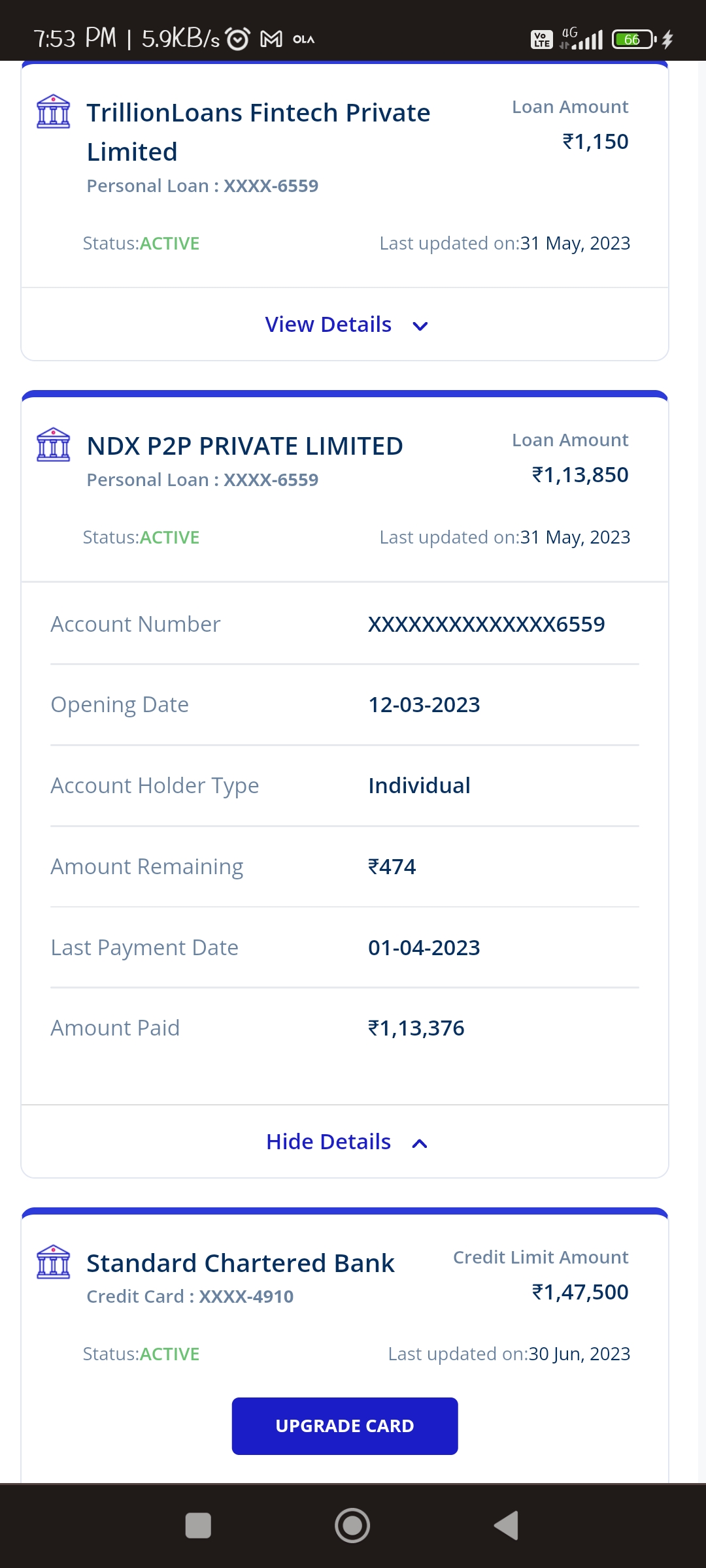Tap the Amount Remaining ₹474 row

pyautogui.click(x=345, y=867)
